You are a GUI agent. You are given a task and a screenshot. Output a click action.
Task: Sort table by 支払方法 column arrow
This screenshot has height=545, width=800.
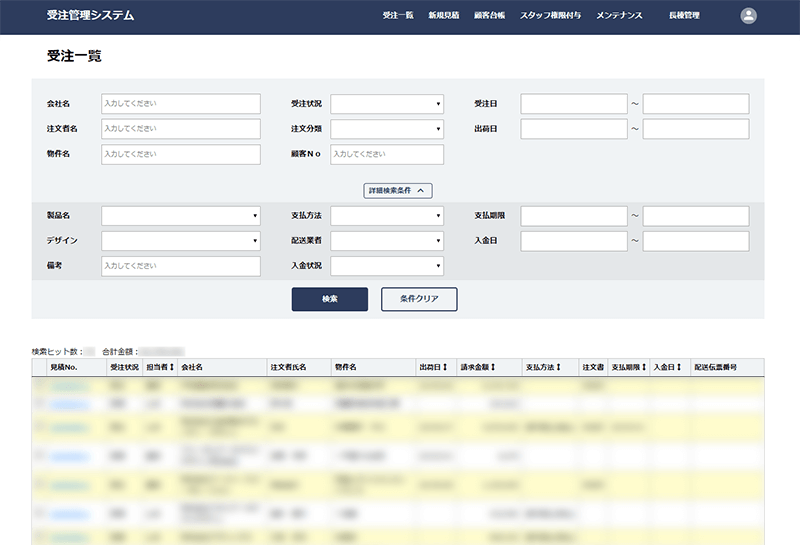[558, 368]
